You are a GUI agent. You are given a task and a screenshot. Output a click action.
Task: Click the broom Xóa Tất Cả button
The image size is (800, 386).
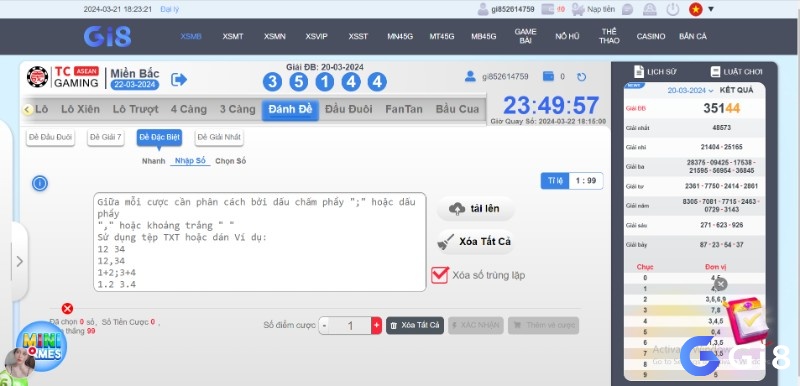click(x=476, y=242)
